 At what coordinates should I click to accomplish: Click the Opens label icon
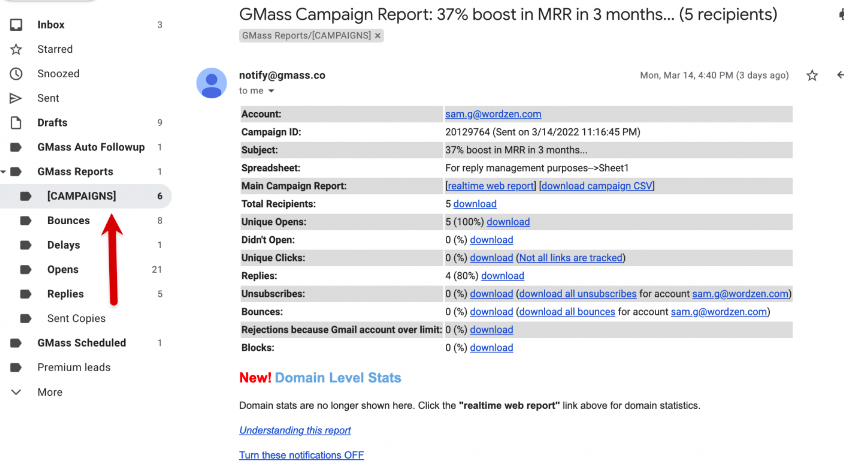(26, 270)
